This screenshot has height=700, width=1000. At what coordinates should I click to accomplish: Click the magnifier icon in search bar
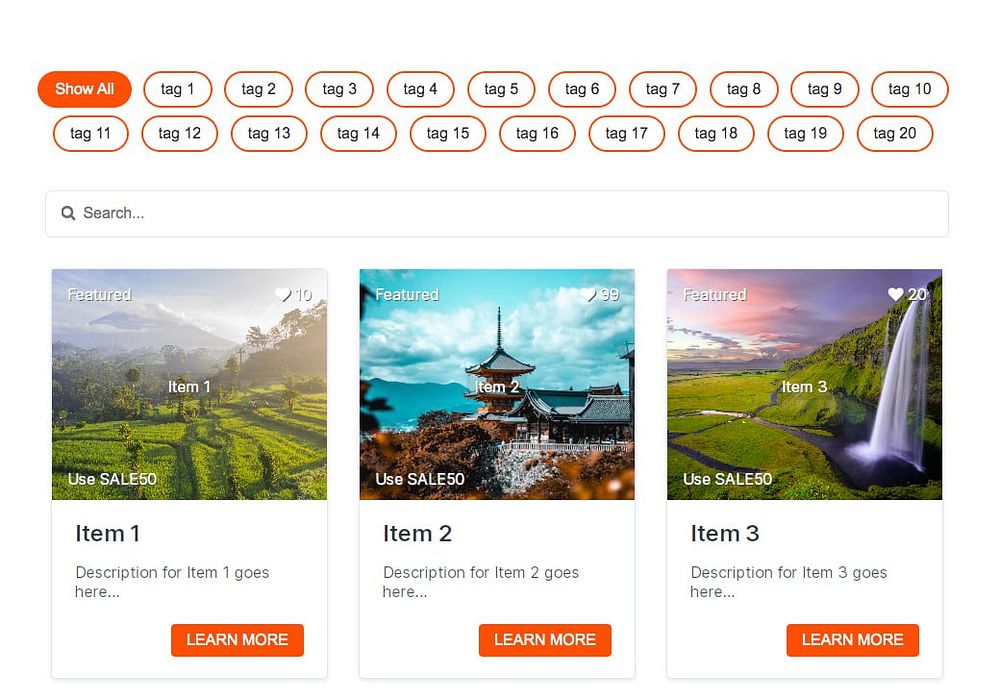(68, 213)
